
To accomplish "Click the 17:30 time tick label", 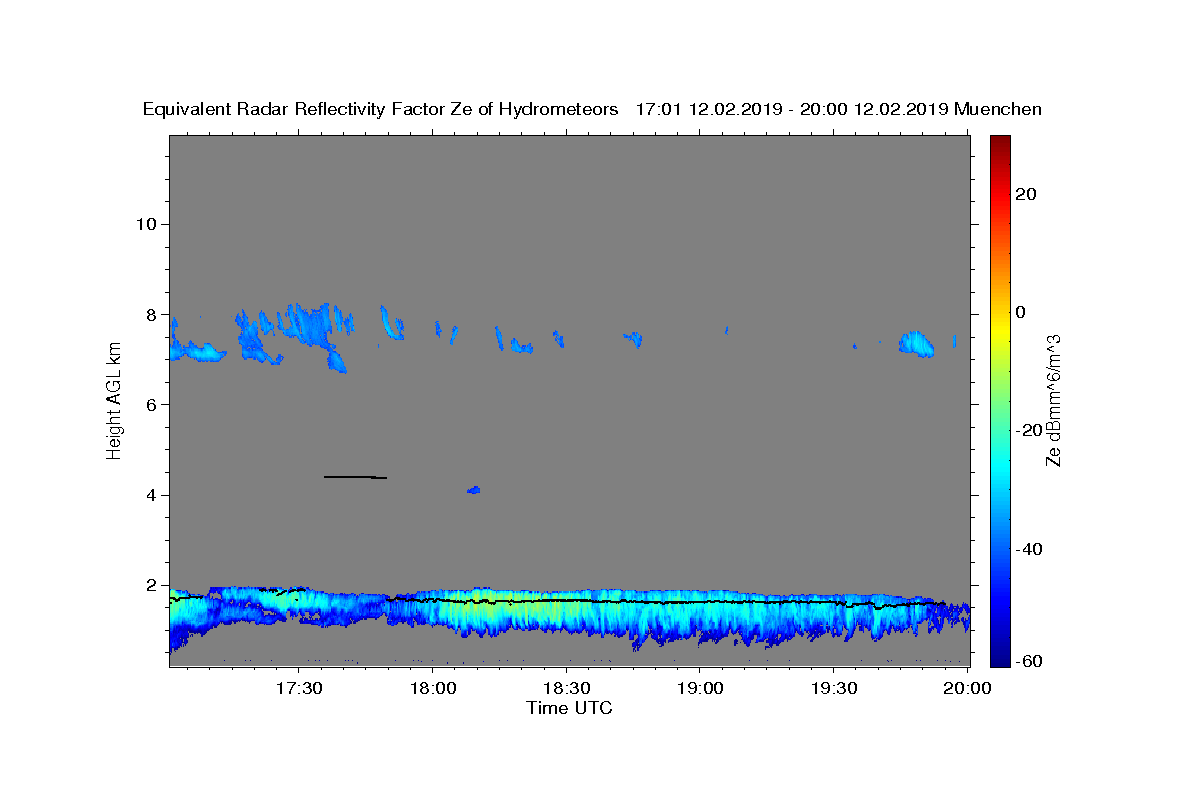I will [x=298, y=689].
